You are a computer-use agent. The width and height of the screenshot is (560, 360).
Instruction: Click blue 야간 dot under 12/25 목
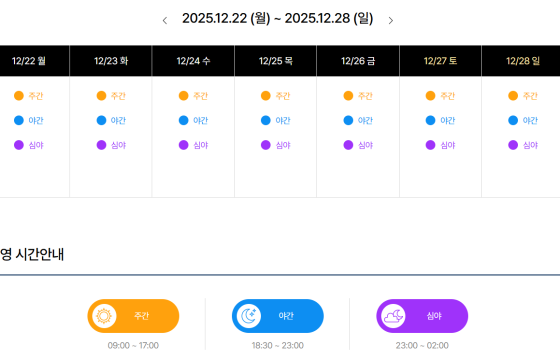click(266, 120)
